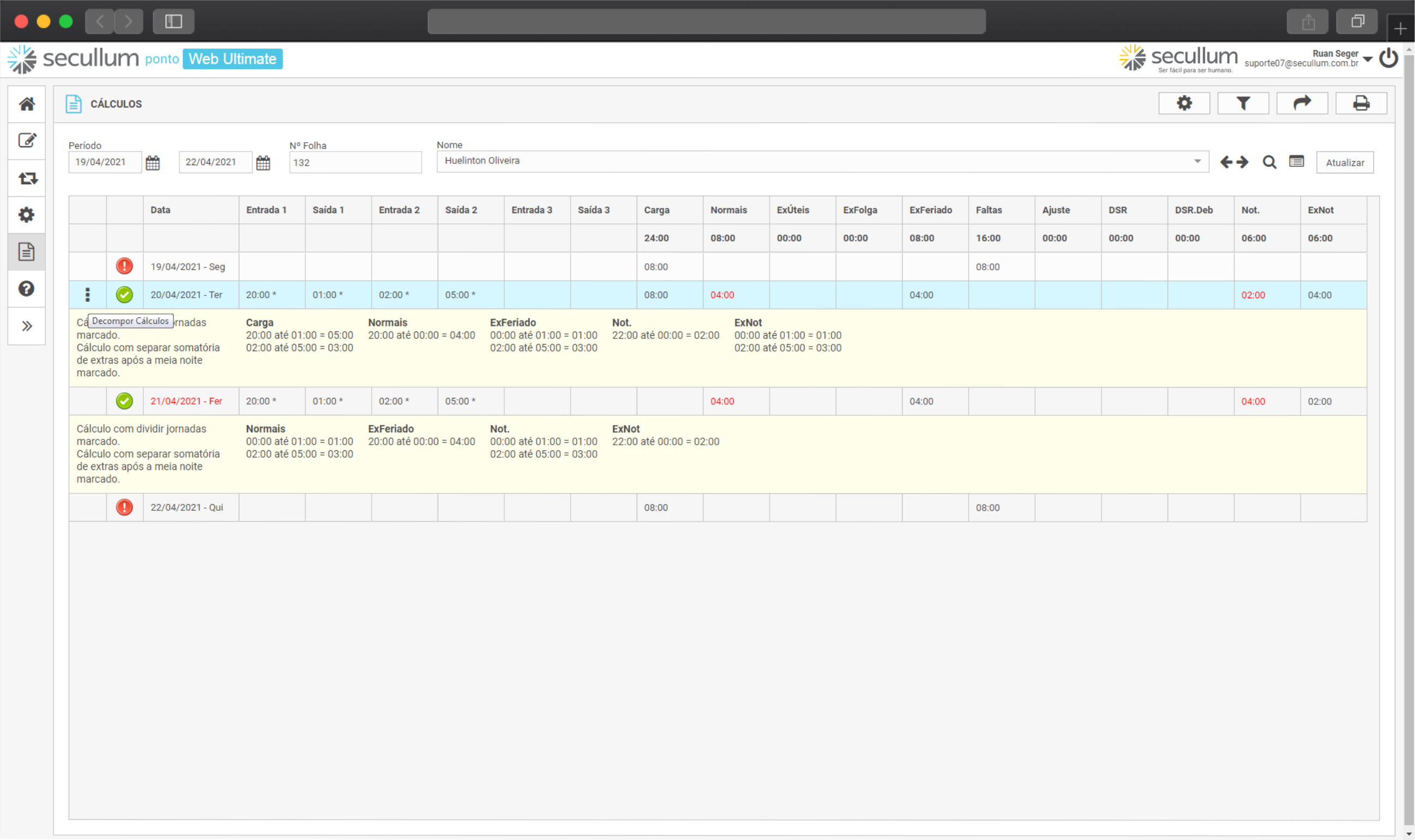Click the share arrow export button

1302,104
